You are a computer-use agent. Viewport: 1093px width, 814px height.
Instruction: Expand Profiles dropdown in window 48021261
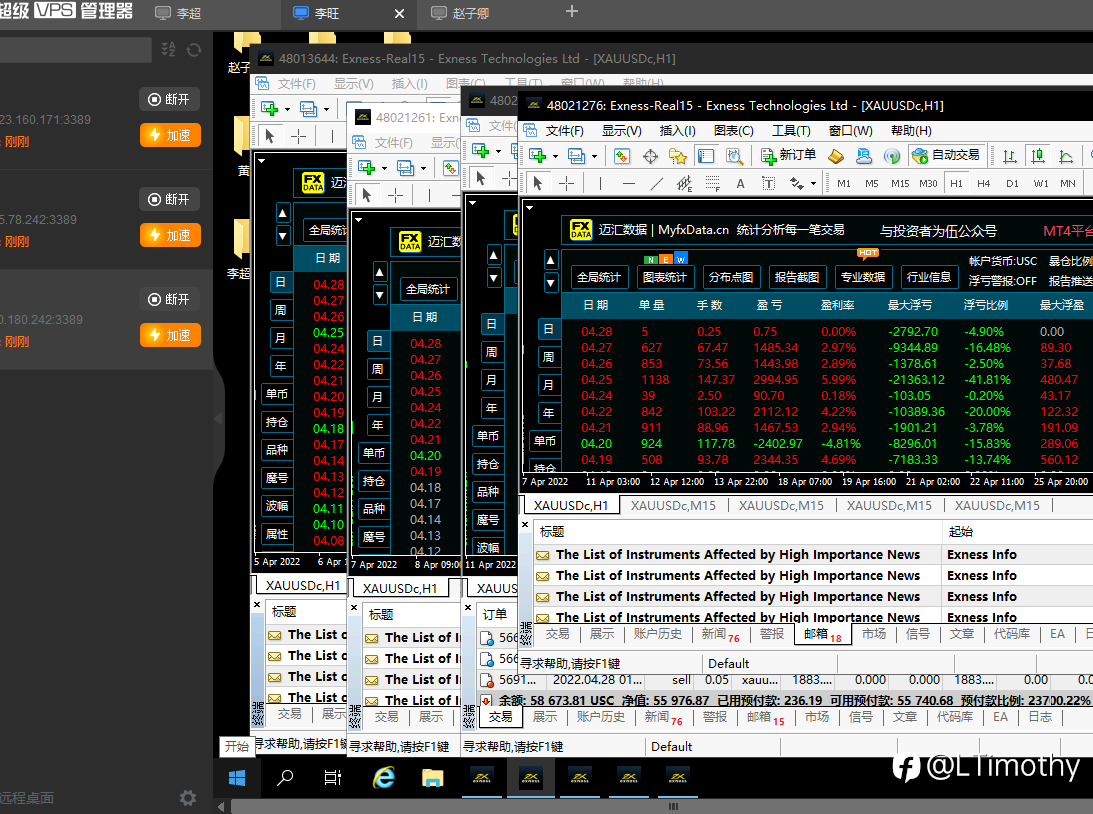pyautogui.click(x=423, y=169)
